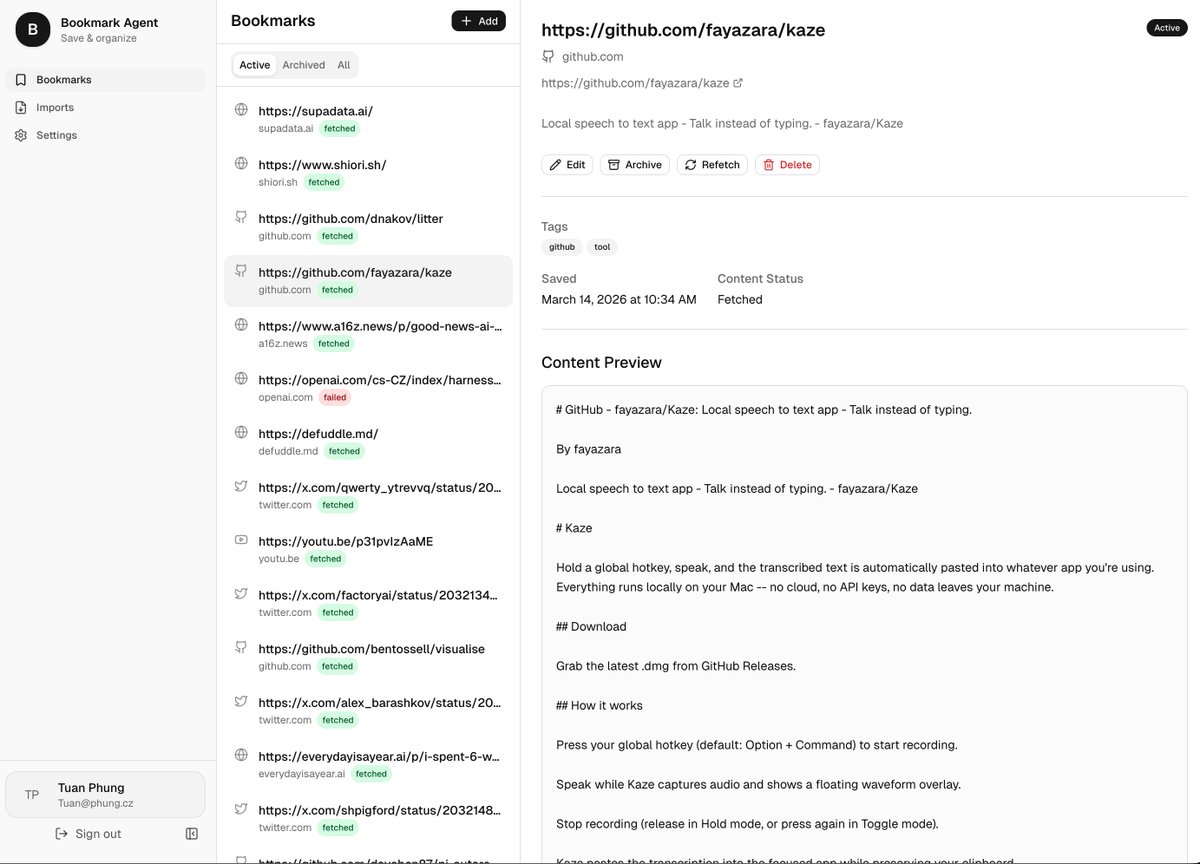This screenshot has height=864, width=1200.
Task: Click the tool tag chip
Action: click(602, 247)
